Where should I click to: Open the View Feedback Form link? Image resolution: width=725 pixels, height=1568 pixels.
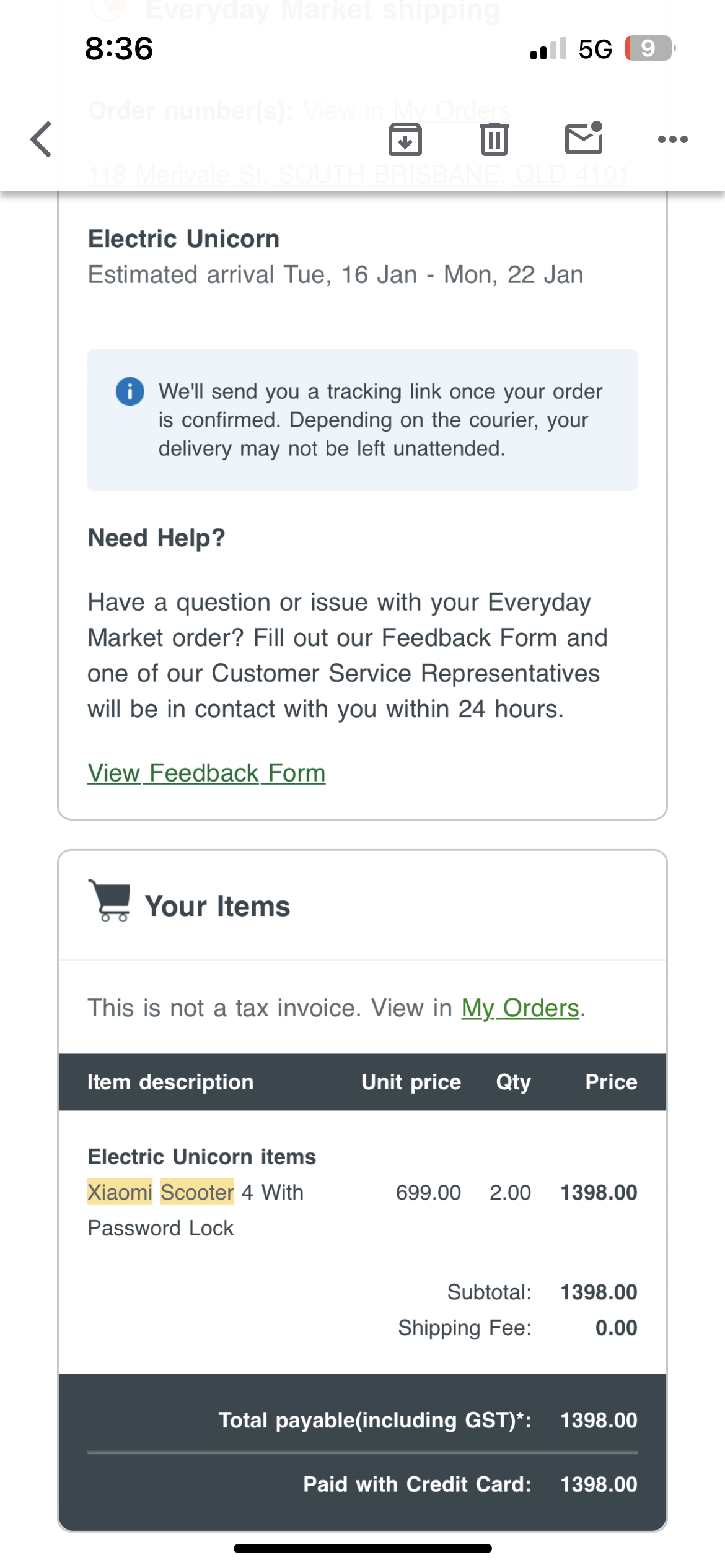206,773
